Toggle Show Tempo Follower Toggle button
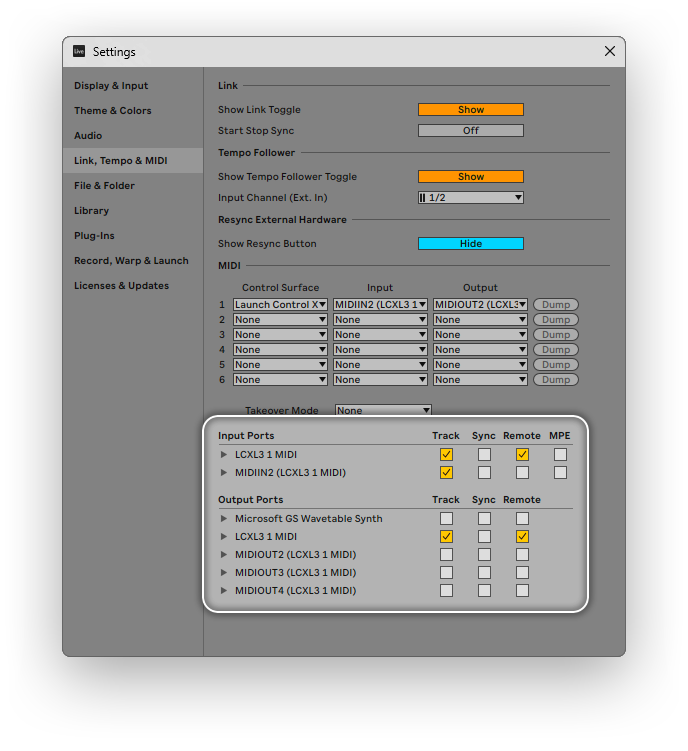 pyautogui.click(x=470, y=177)
